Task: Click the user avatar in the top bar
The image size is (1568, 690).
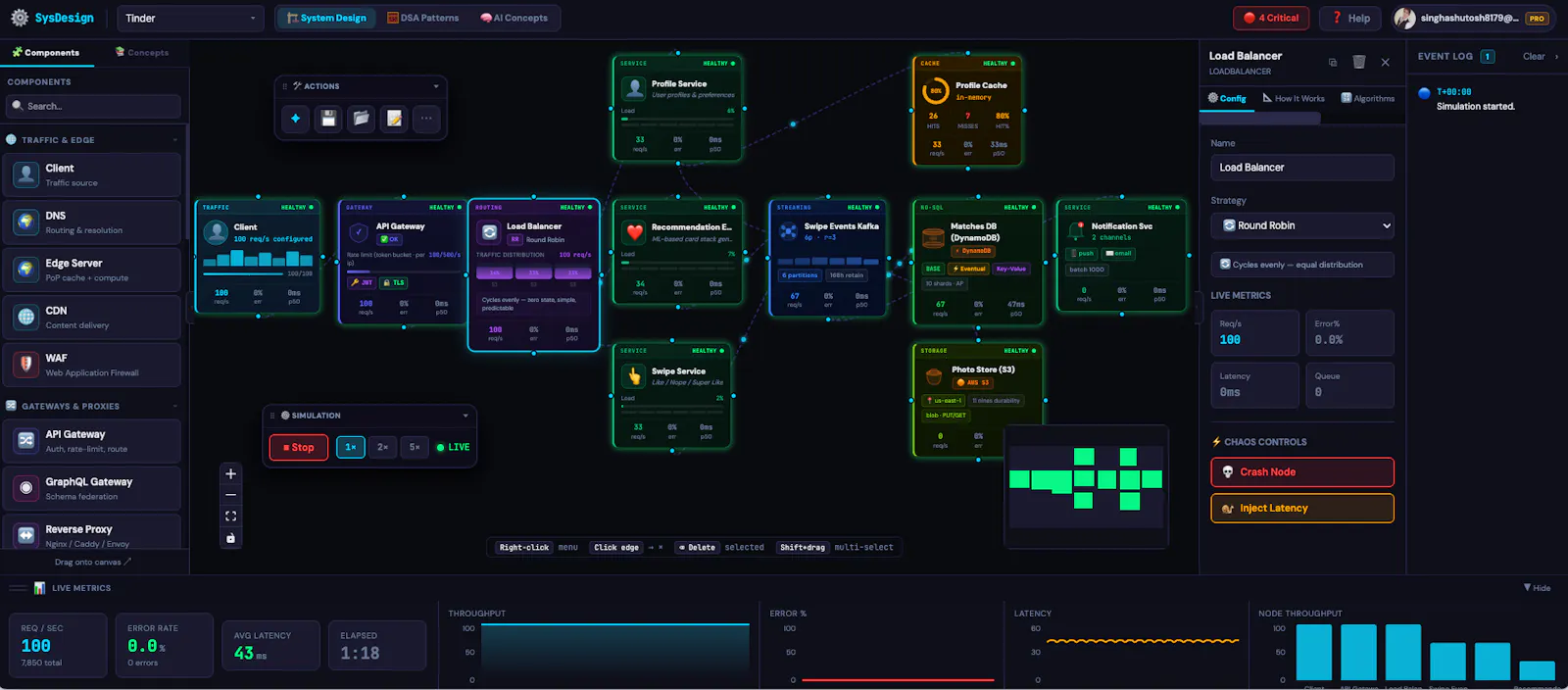Action: (1404, 18)
